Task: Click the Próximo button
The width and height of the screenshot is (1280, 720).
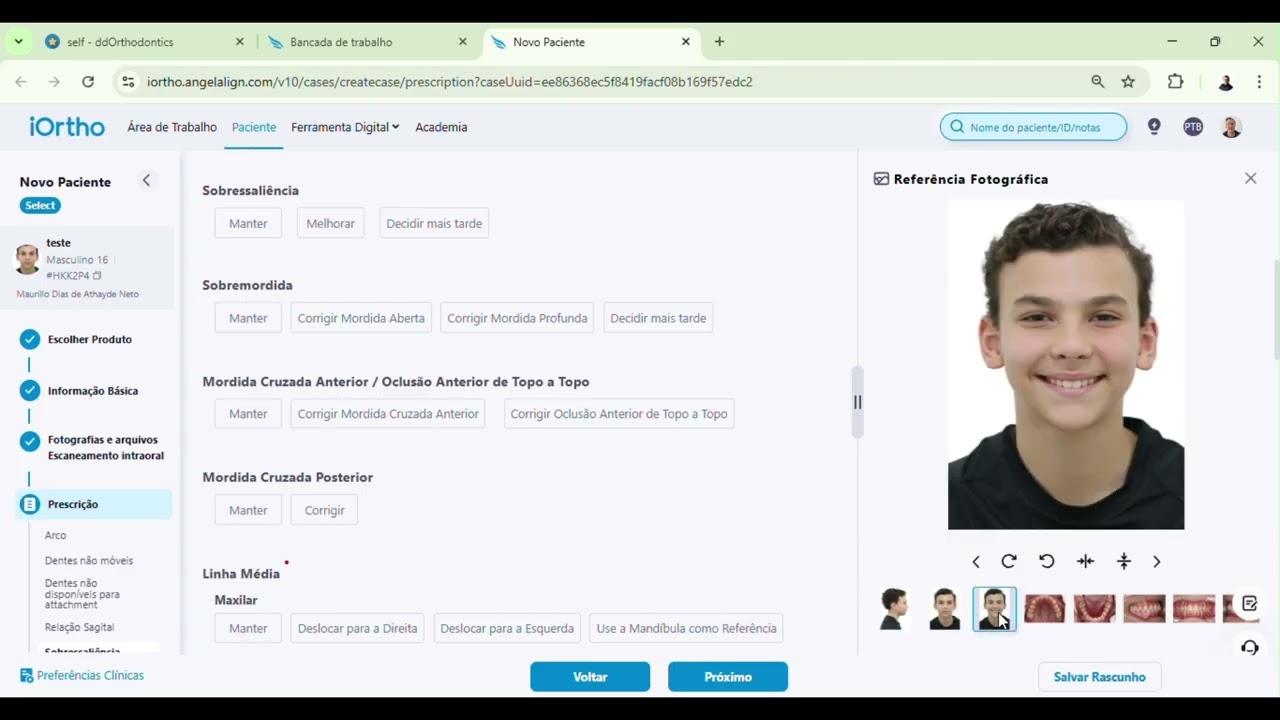Action: 728,677
